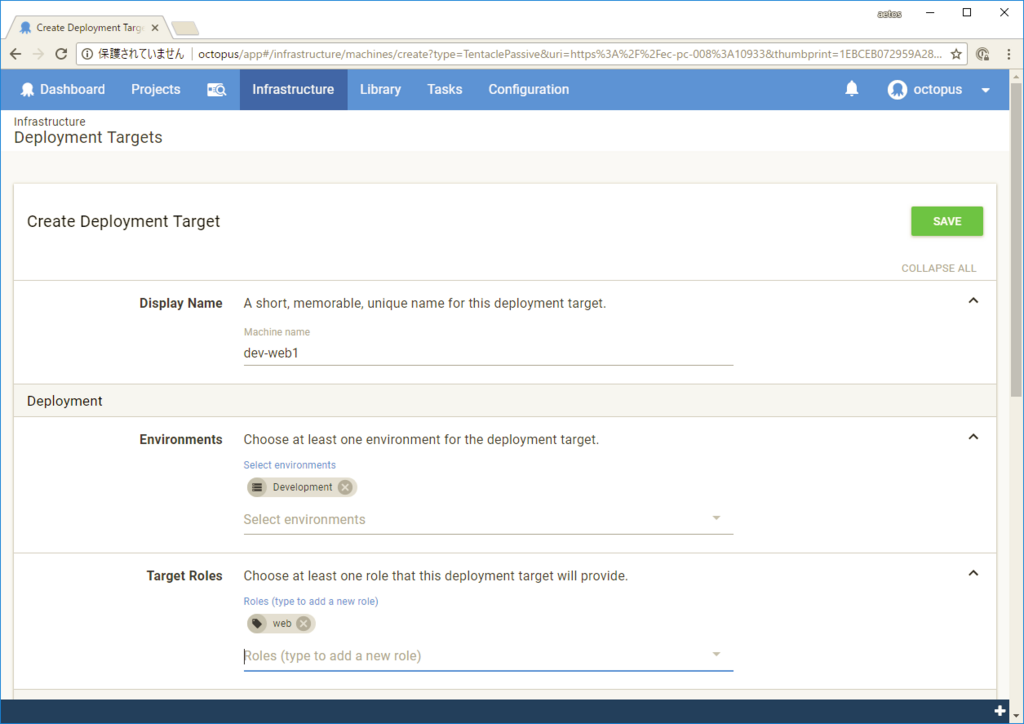The width and height of the screenshot is (1024, 724).
Task: Click the octopus user avatar icon
Action: pos(897,89)
